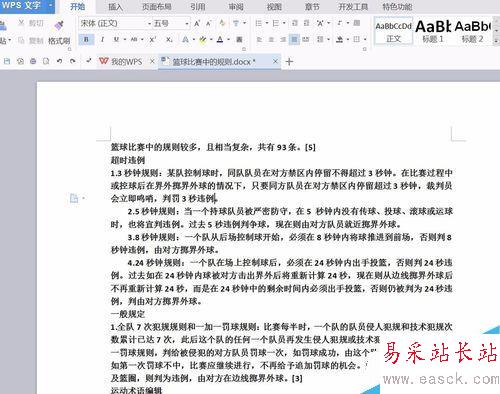Viewport: 500px width, 394px height.
Task: Click the heading text 超时违例
Action: (x=128, y=160)
